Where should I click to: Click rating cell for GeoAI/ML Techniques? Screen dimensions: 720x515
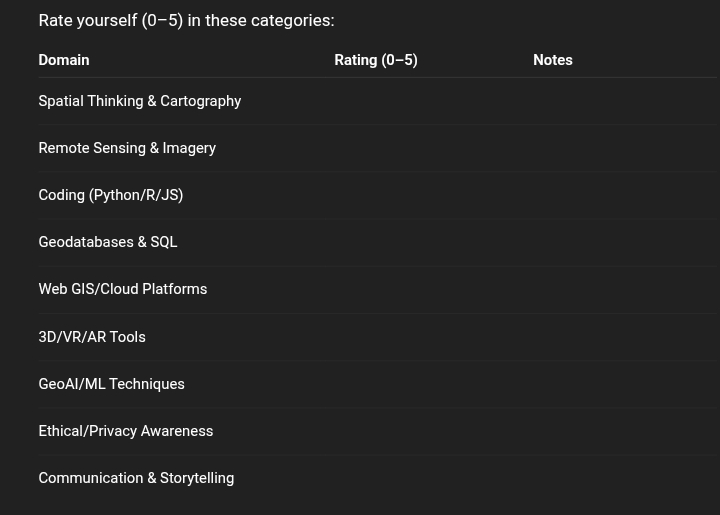(x=425, y=384)
